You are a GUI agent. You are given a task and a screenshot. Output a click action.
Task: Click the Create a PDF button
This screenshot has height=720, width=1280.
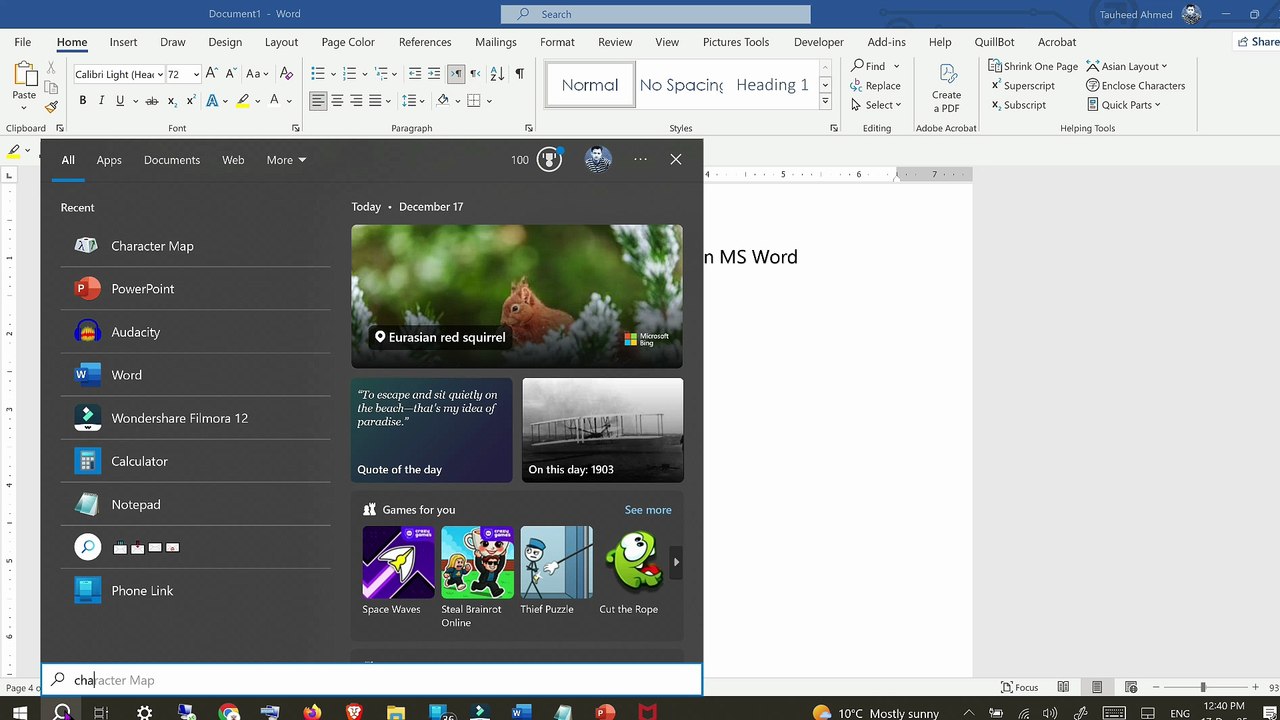(946, 88)
